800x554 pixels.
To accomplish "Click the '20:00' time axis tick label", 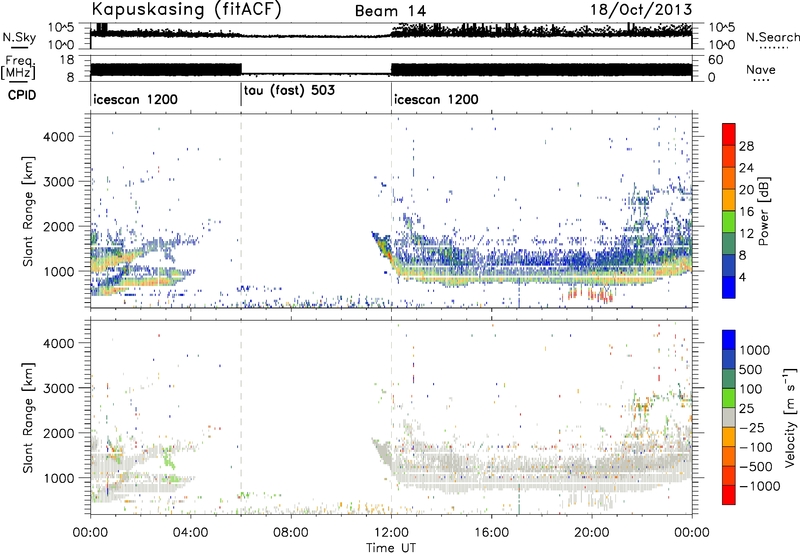I will pyautogui.click(x=592, y=533).
